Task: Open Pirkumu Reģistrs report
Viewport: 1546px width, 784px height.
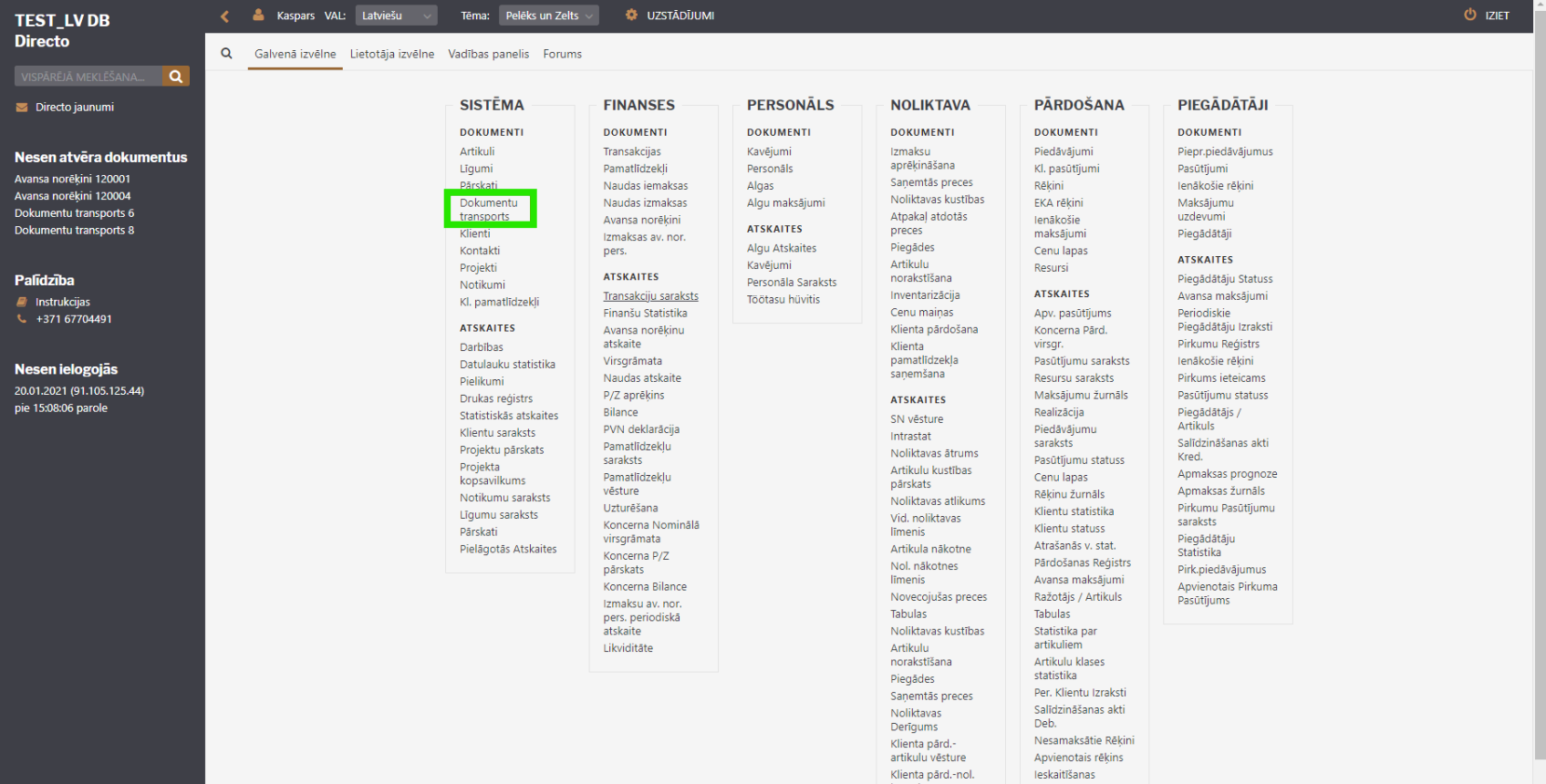Action: click(x=1218, y=344)
